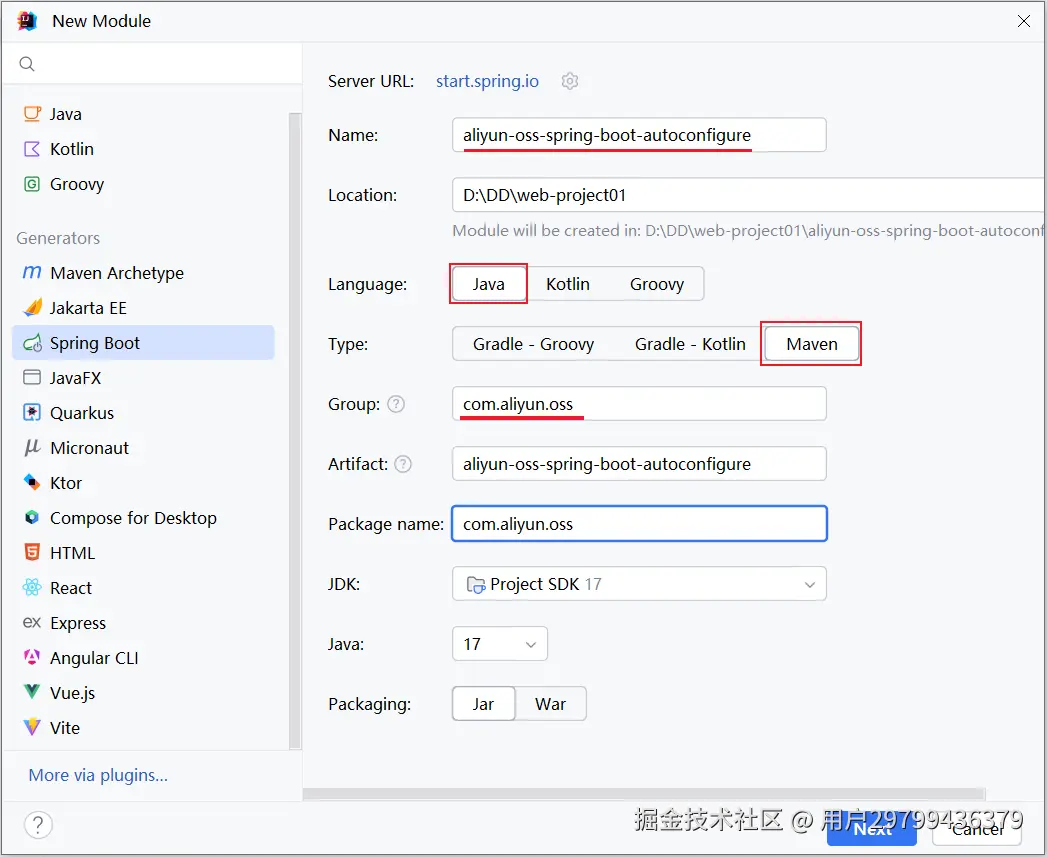The width and height of the screenshot is (1047, 857).
Task: Click the Spring Boot generator icon
Action: pyautogui.click(x=32, y=343)
